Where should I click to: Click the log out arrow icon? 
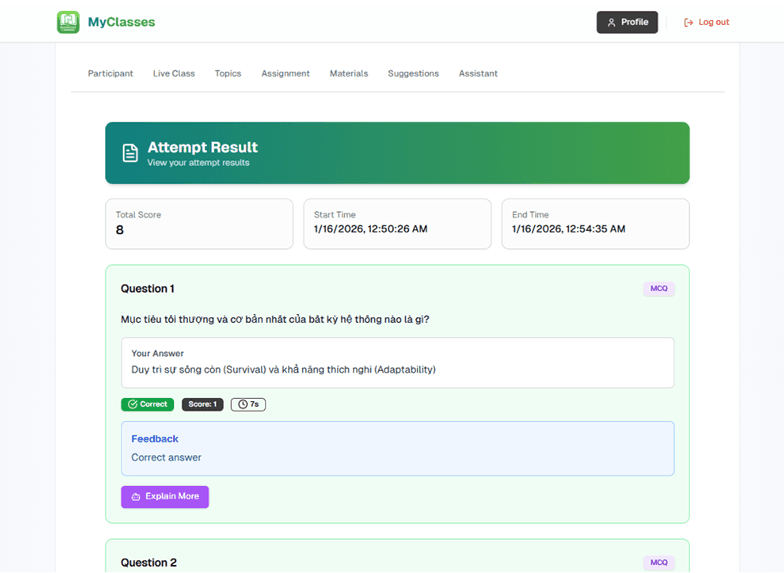(688, 22)
